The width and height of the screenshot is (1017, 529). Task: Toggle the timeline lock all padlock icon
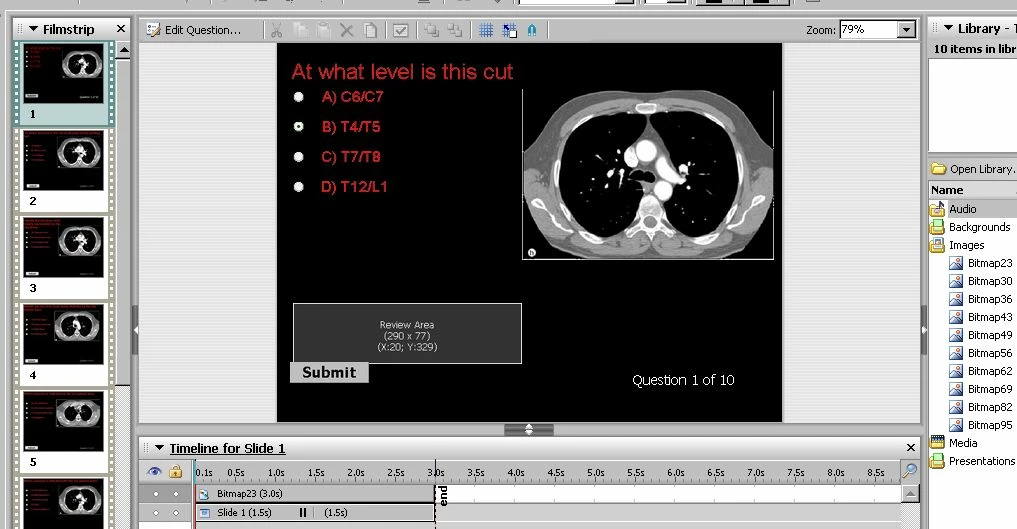(175, 472)
